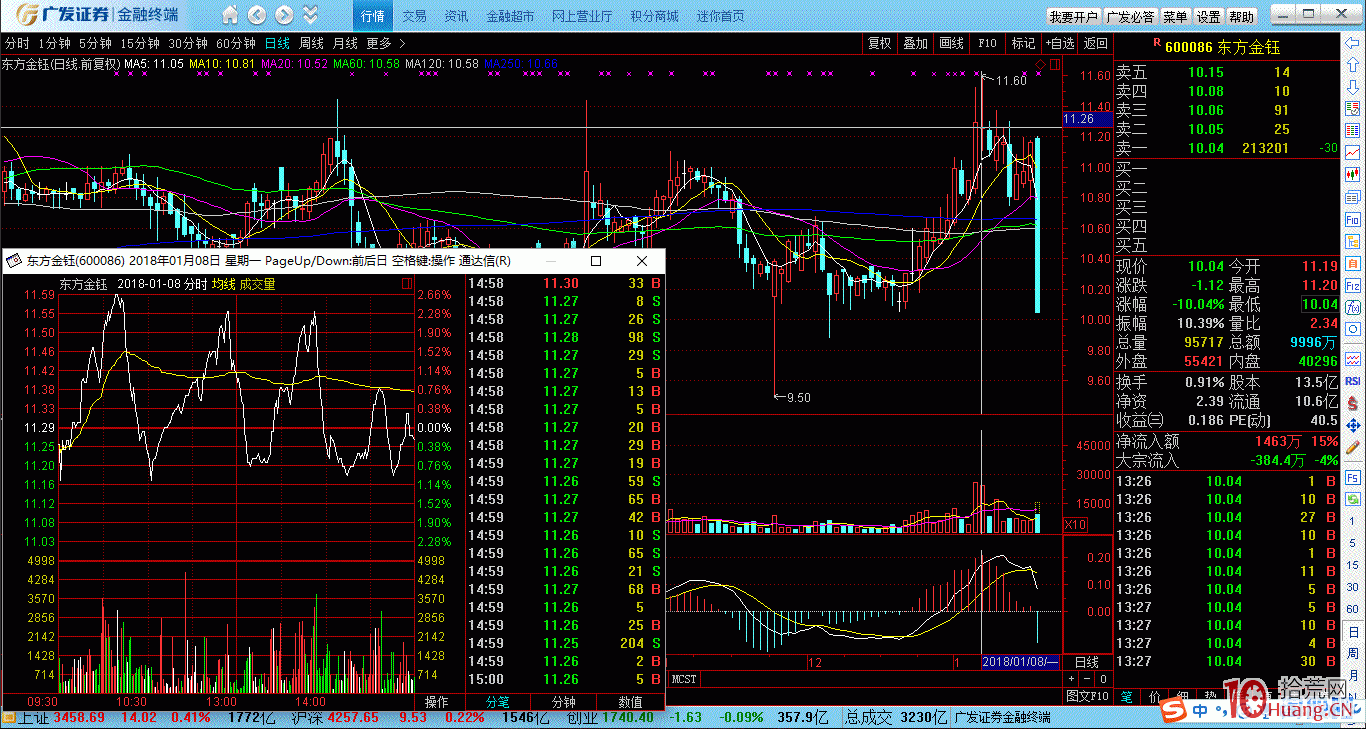The height and width of the screenshot is (729, 1366).
Task: Click sidebar left arrow back icon
Action: [1352, 43]
